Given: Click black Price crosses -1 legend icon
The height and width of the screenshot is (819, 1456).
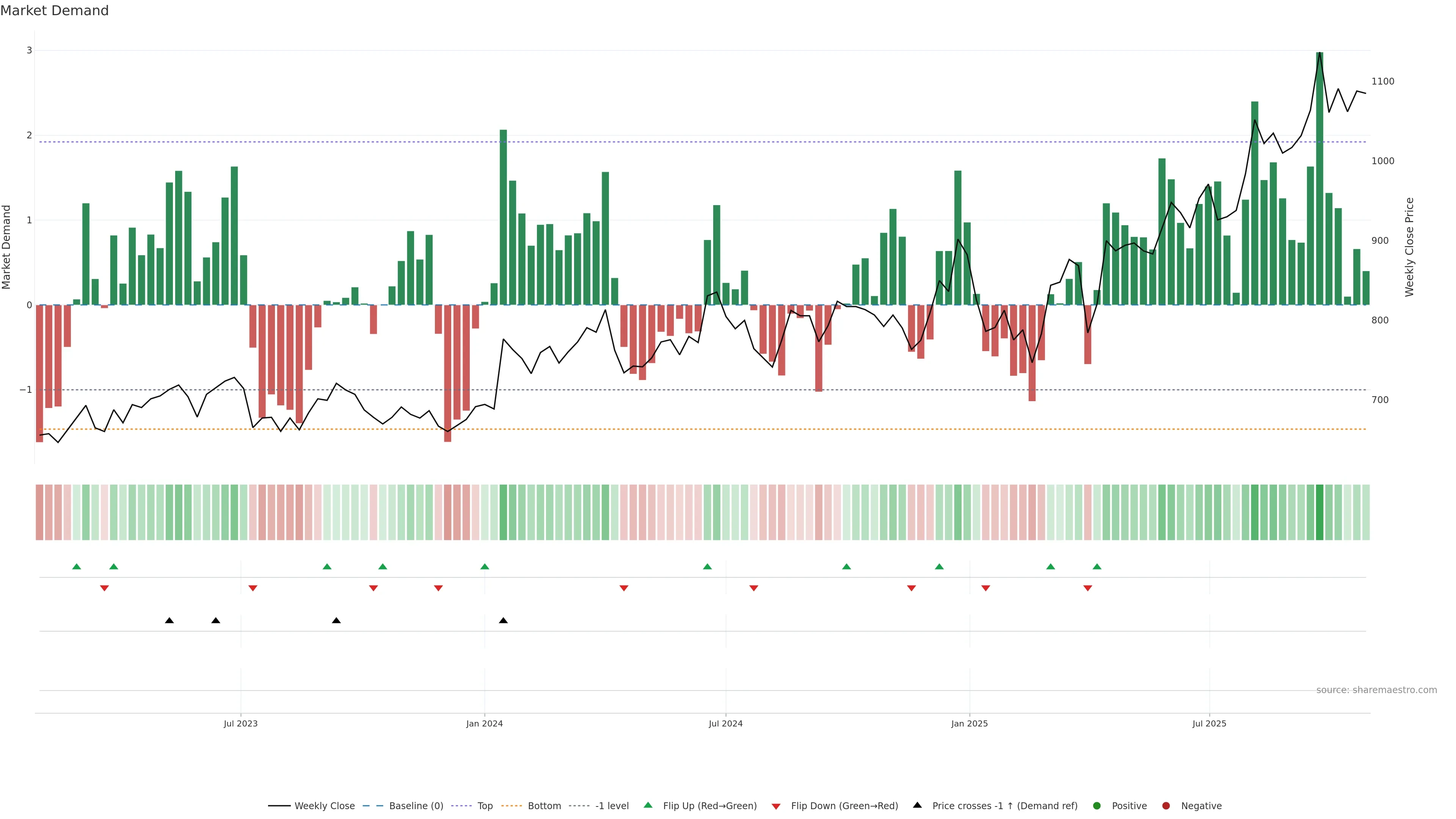Looking at the screenshot, I should click(917, 805).
